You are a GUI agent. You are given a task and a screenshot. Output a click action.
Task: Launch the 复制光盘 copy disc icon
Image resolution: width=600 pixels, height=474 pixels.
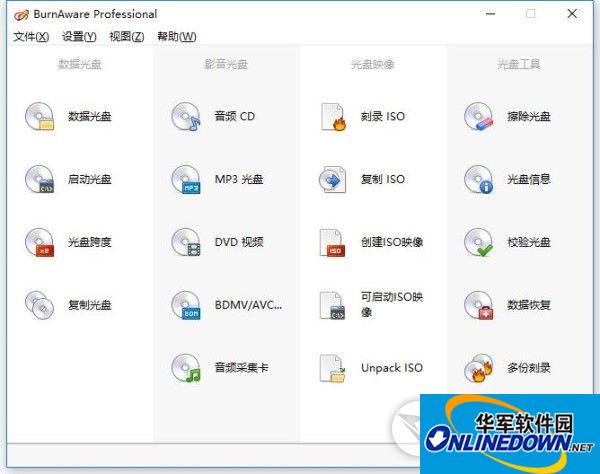[40, 305]
